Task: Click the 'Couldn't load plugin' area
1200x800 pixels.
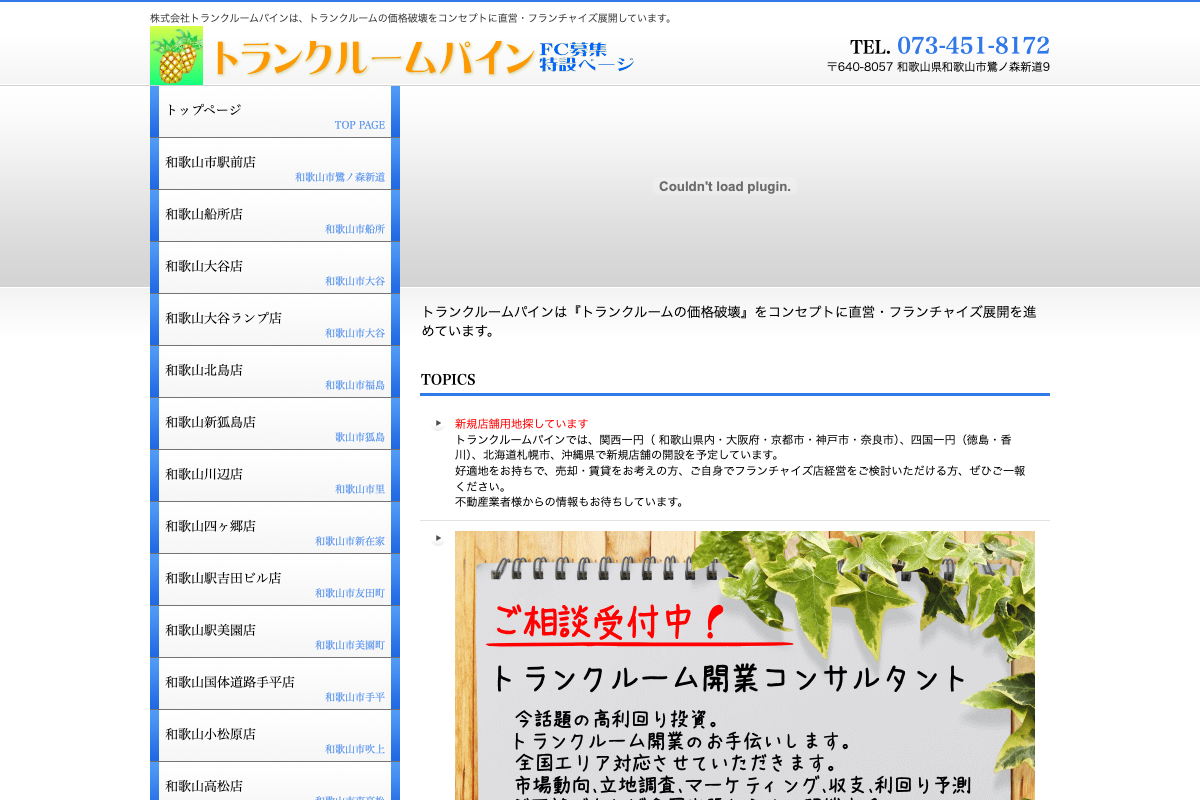Action: click(725, 186)
